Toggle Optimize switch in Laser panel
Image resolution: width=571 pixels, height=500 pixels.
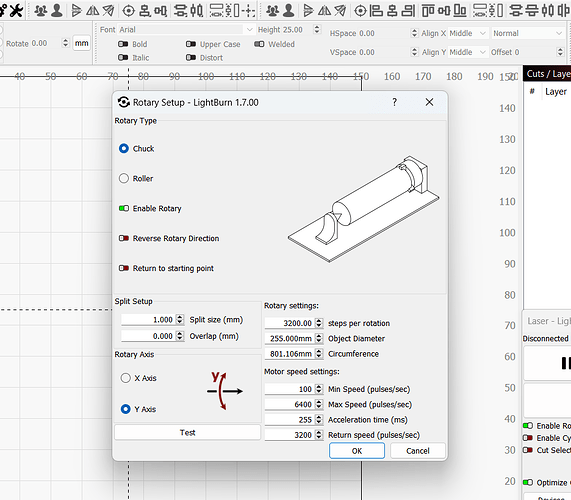point(528,483)
